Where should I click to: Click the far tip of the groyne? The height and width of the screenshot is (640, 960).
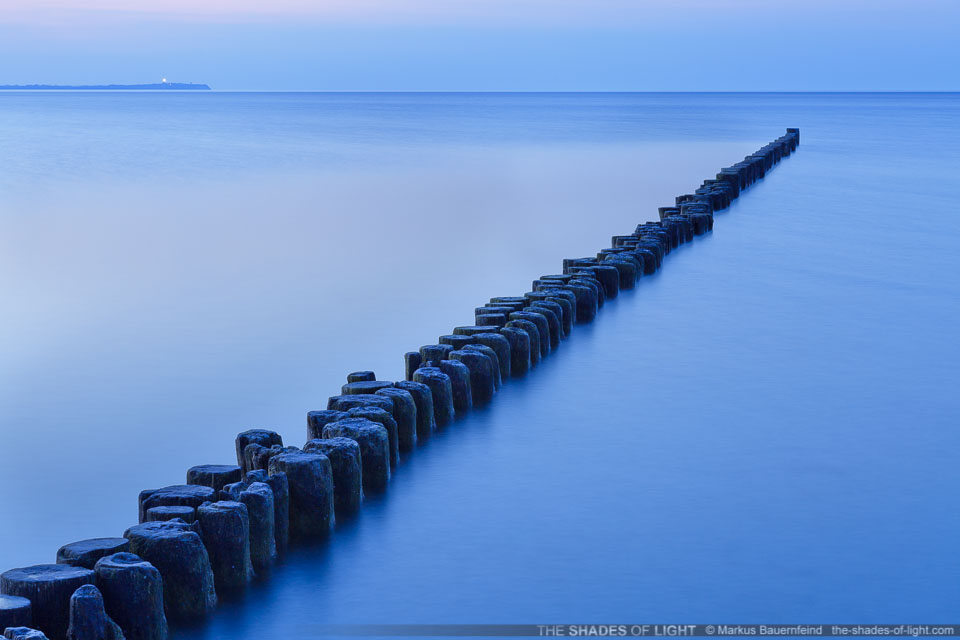pyautogui.click(x=792, y=134)
